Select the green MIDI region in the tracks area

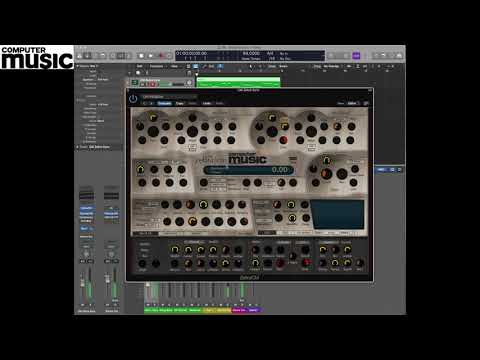tap(238, 82)
